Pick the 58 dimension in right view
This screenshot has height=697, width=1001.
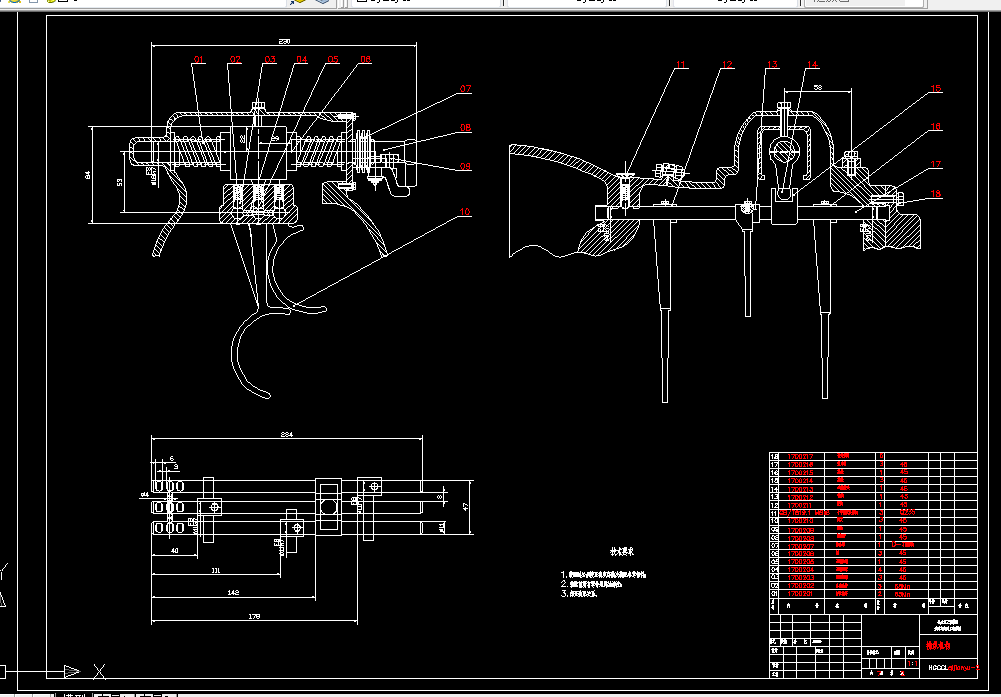point(817,86)
